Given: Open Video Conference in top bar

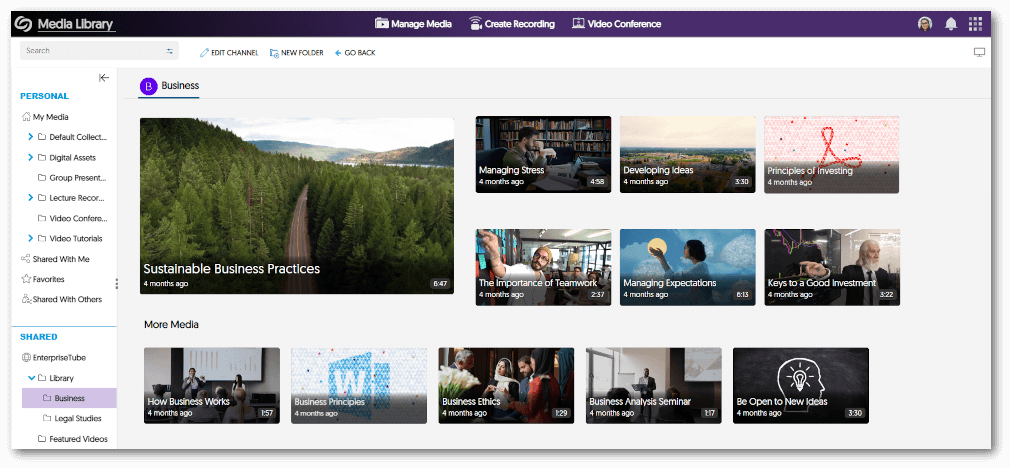Looking at the screenshot, I should point(616,24).
